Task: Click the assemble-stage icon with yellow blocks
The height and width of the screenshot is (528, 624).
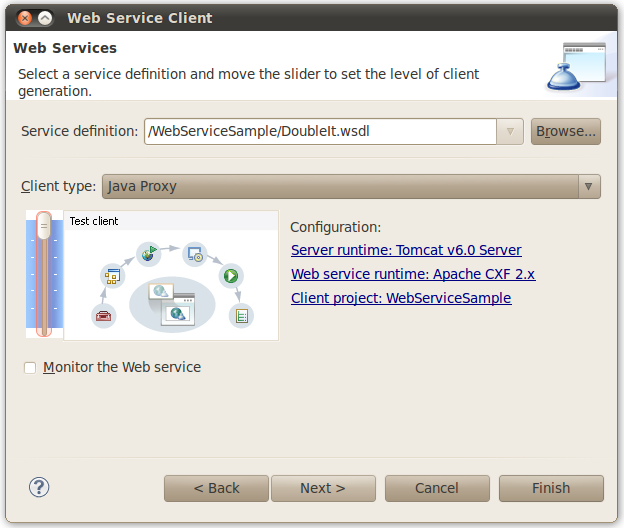Action: click(x=112, y=274)
